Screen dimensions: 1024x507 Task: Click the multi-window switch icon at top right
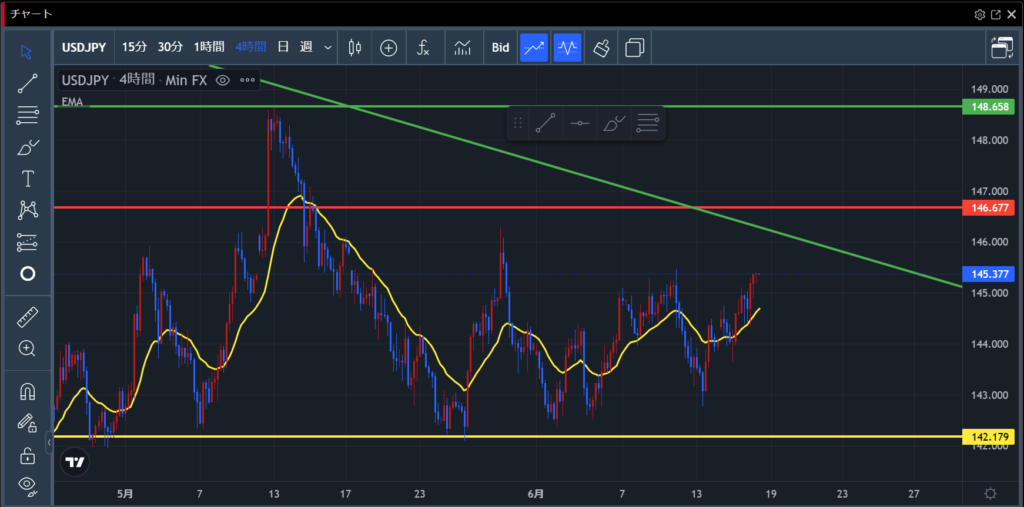pyautogui.click(x=1001, y=48)
